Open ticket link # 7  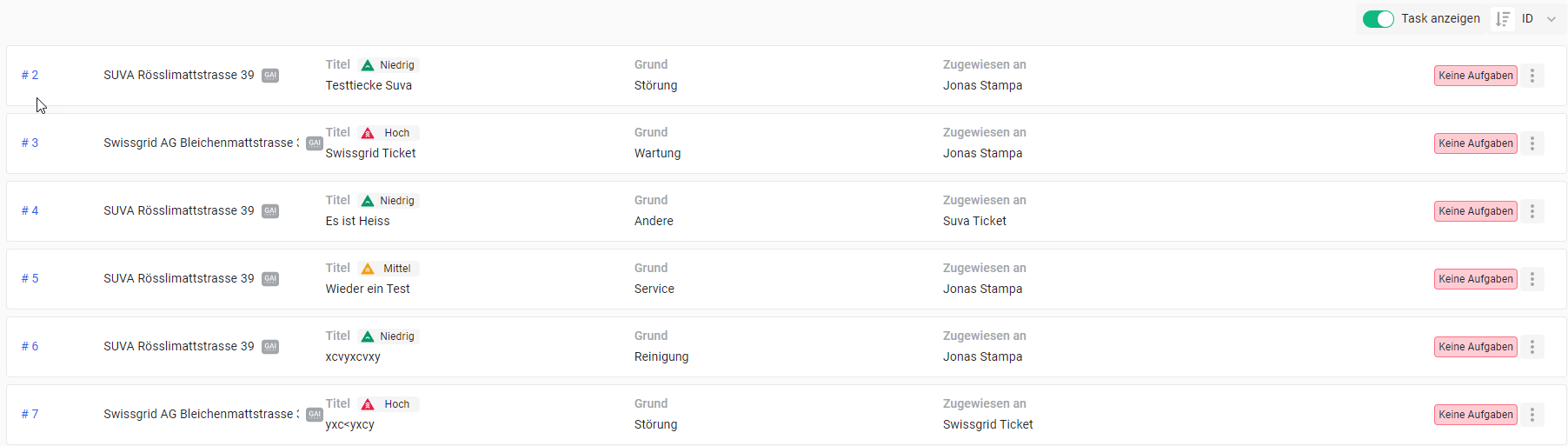(30, 415)
